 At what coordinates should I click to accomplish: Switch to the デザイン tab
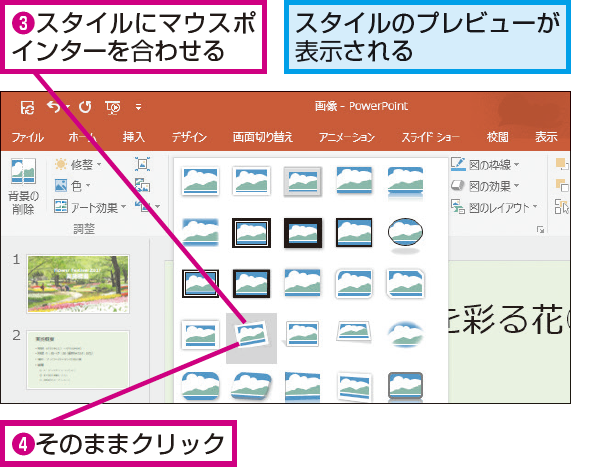tap(189, 137)
